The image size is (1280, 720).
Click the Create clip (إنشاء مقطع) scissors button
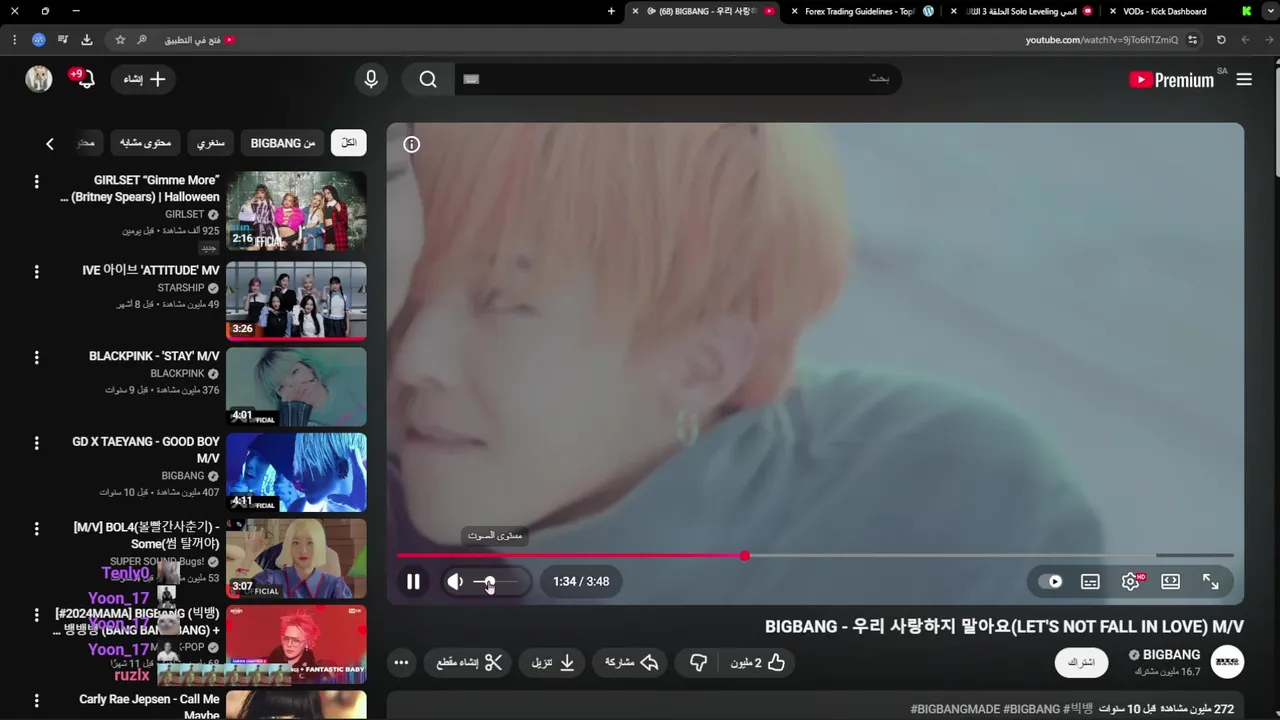[x=469, y=662]
